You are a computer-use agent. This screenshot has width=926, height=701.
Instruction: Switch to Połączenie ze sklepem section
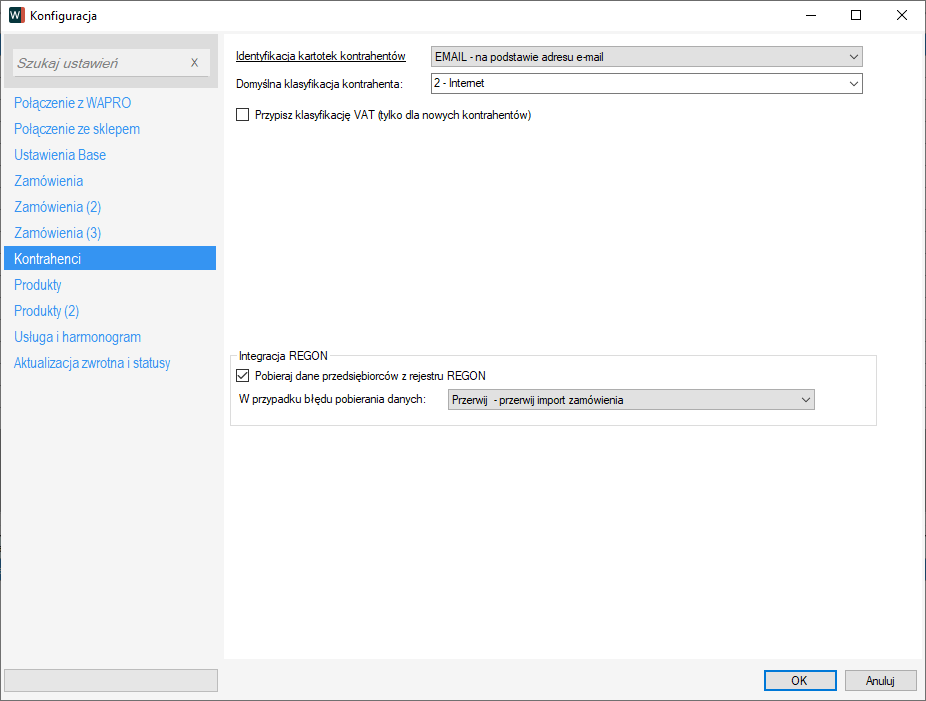[x=77, y=129]
